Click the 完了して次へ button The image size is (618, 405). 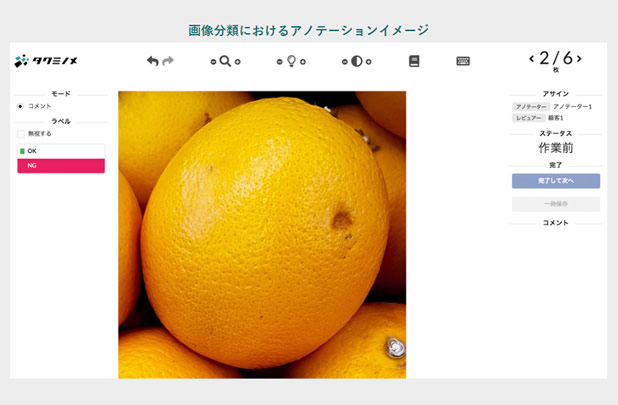pyautogui.click(x=556, y=181)
